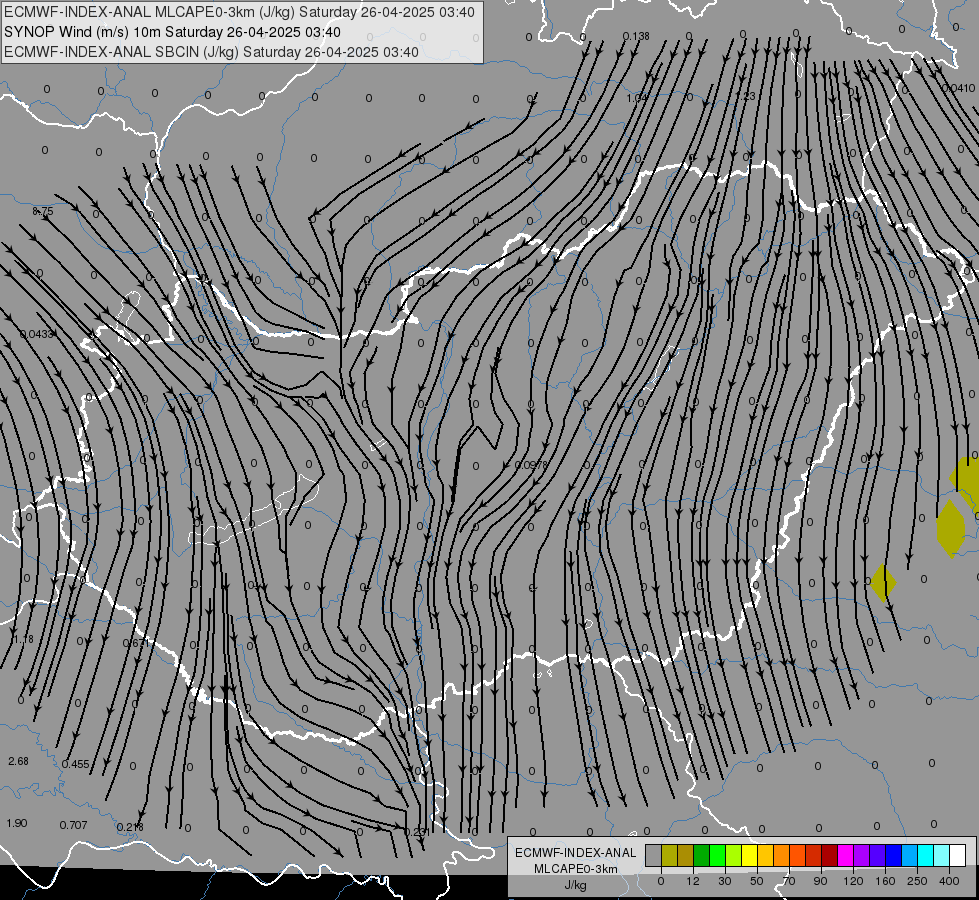Select the pure blue legend swatch
This screenshot has height=900, width=979.
894,855
